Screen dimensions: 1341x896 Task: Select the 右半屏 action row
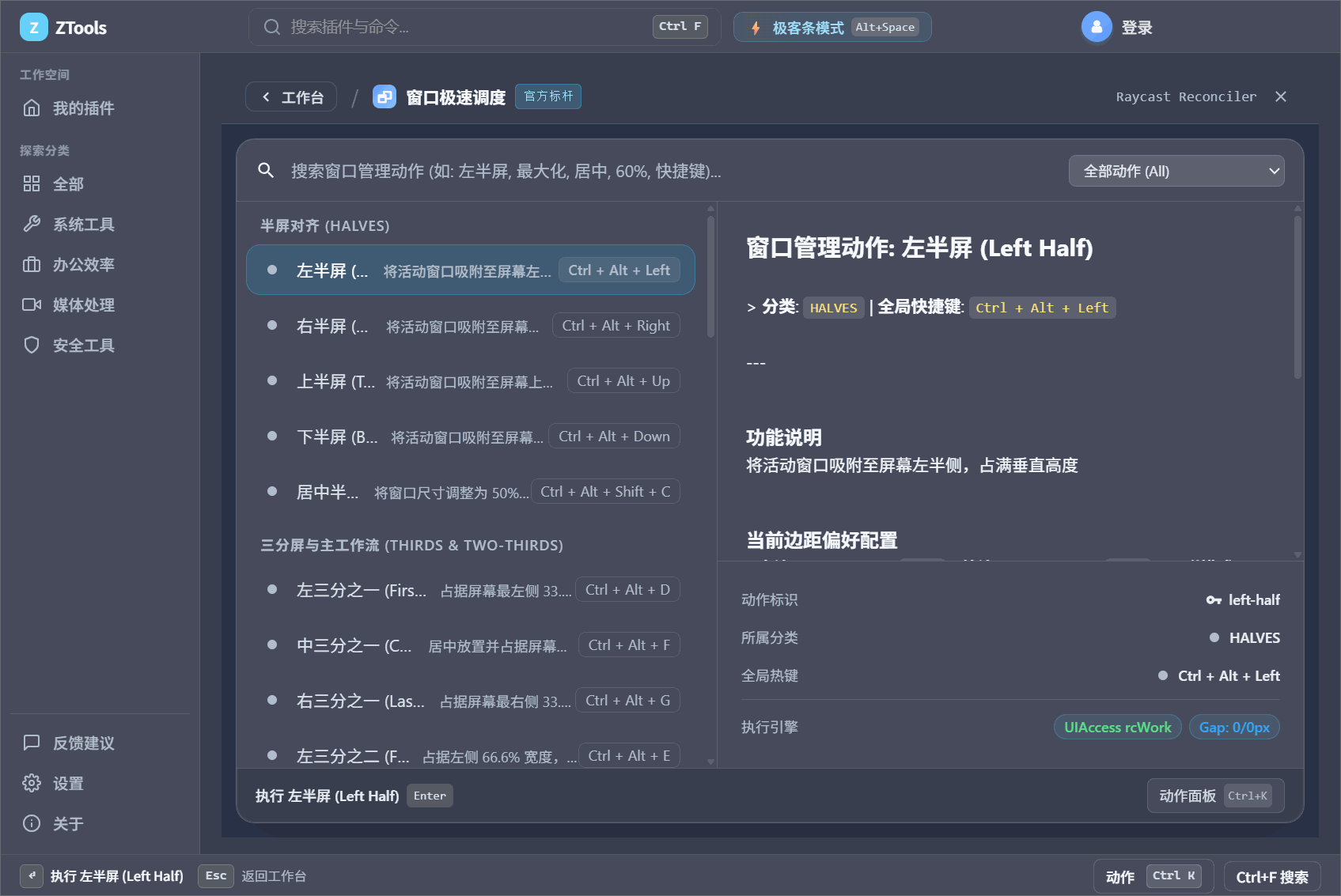point(471,326)
